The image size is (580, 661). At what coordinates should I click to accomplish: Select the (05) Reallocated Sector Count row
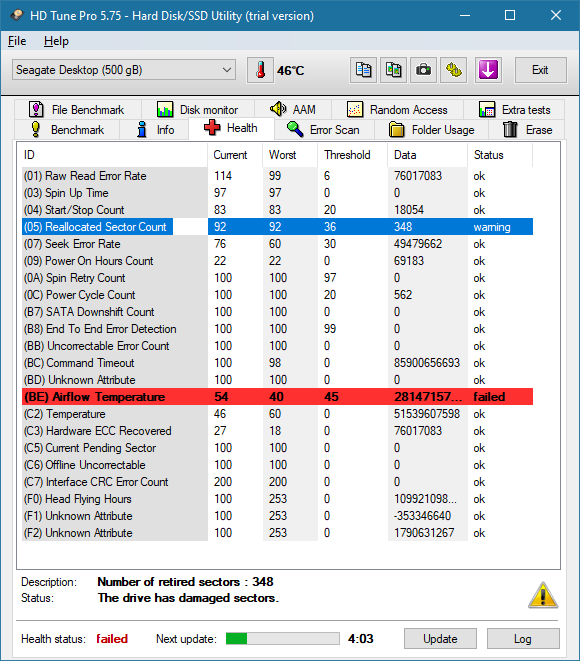[x=277, y=227]
